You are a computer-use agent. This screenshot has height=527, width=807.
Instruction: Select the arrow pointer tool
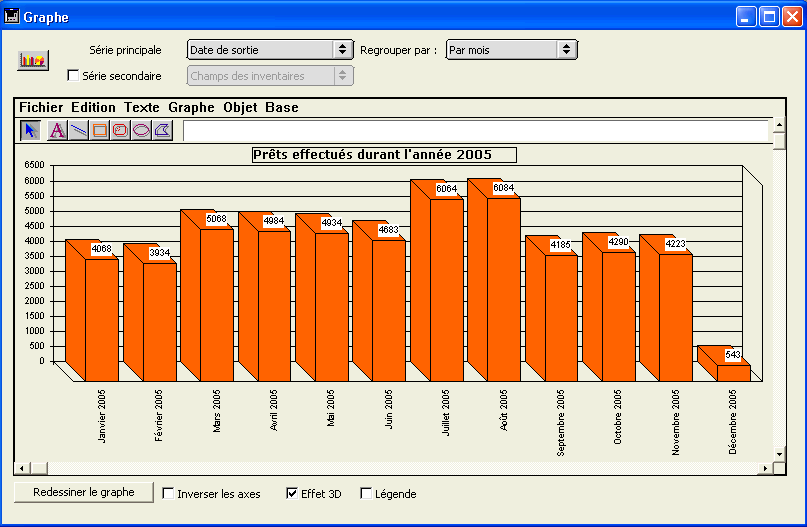[x=30, y=130]
